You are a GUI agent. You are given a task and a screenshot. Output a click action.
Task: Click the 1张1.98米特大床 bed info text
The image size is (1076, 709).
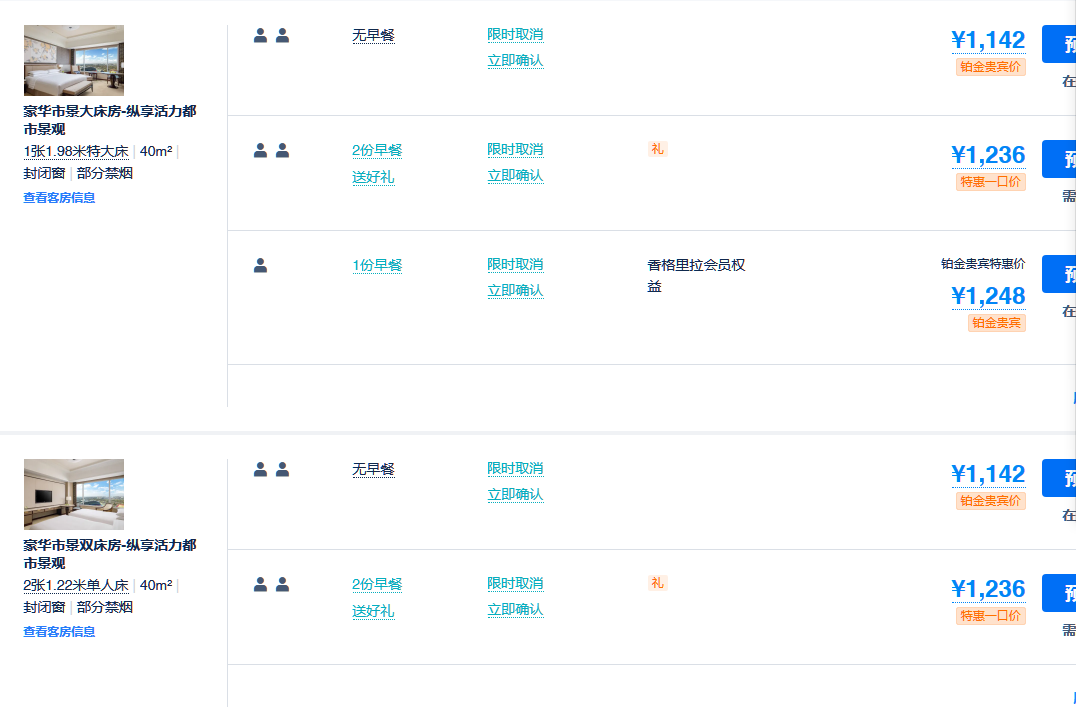point(76,152)
